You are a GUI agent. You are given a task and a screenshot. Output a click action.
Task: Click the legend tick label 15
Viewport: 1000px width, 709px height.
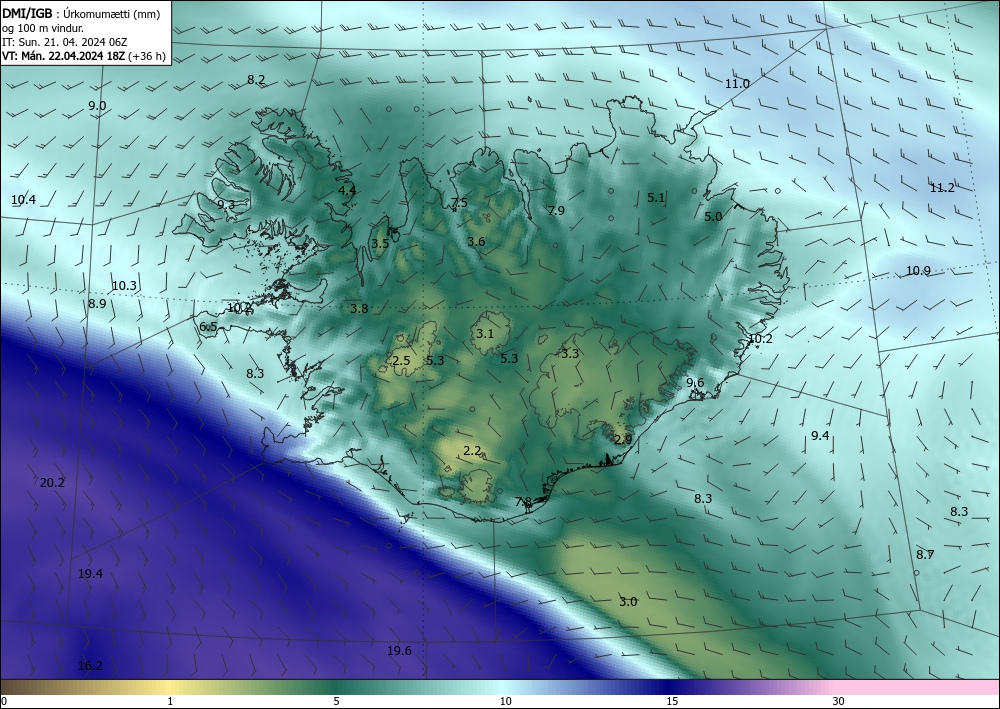[x=672, y=702]
